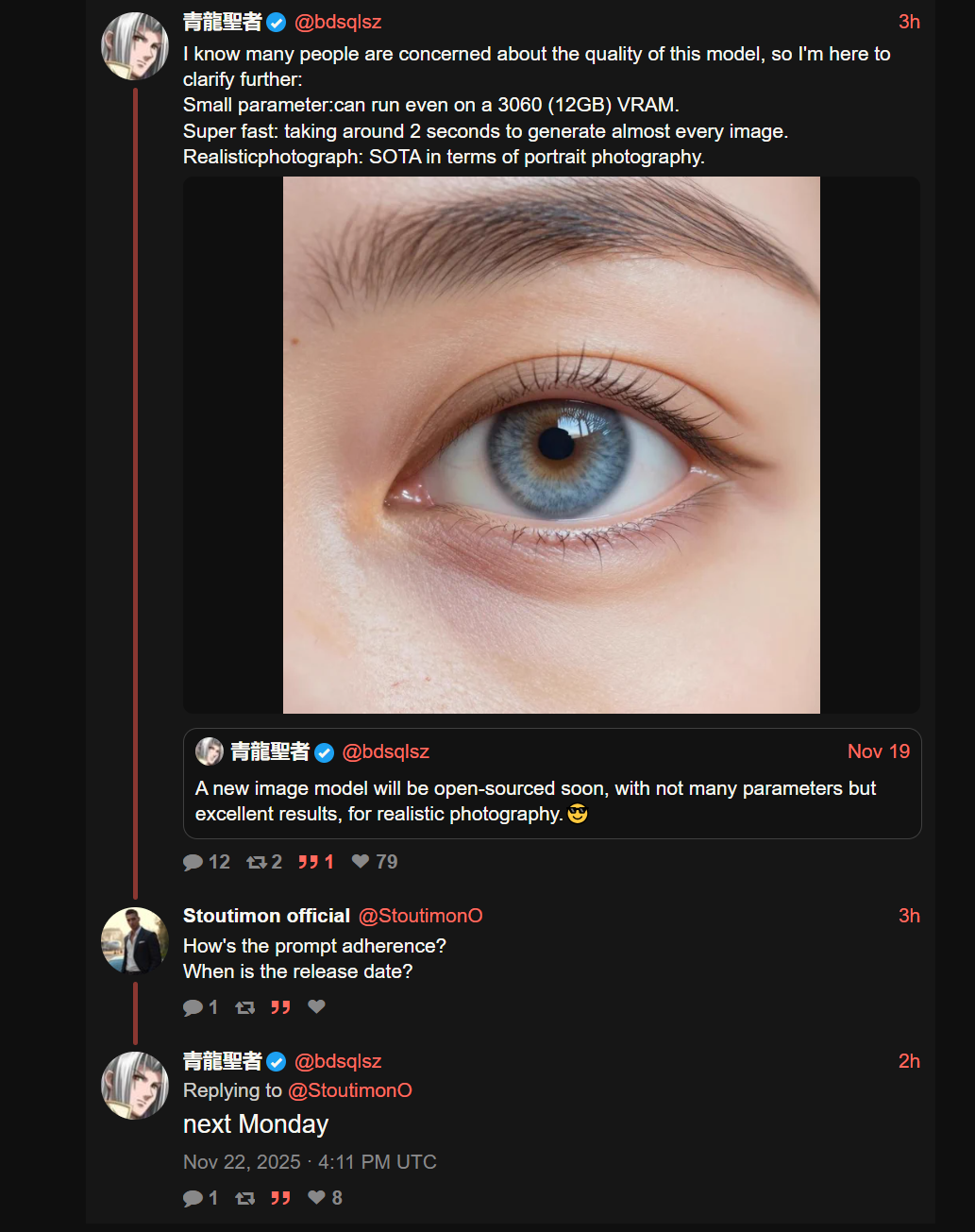The image size is (975, 1232).
Task: Click the quote icon under the "next Monday" reply
Action: coord(280,1198)
